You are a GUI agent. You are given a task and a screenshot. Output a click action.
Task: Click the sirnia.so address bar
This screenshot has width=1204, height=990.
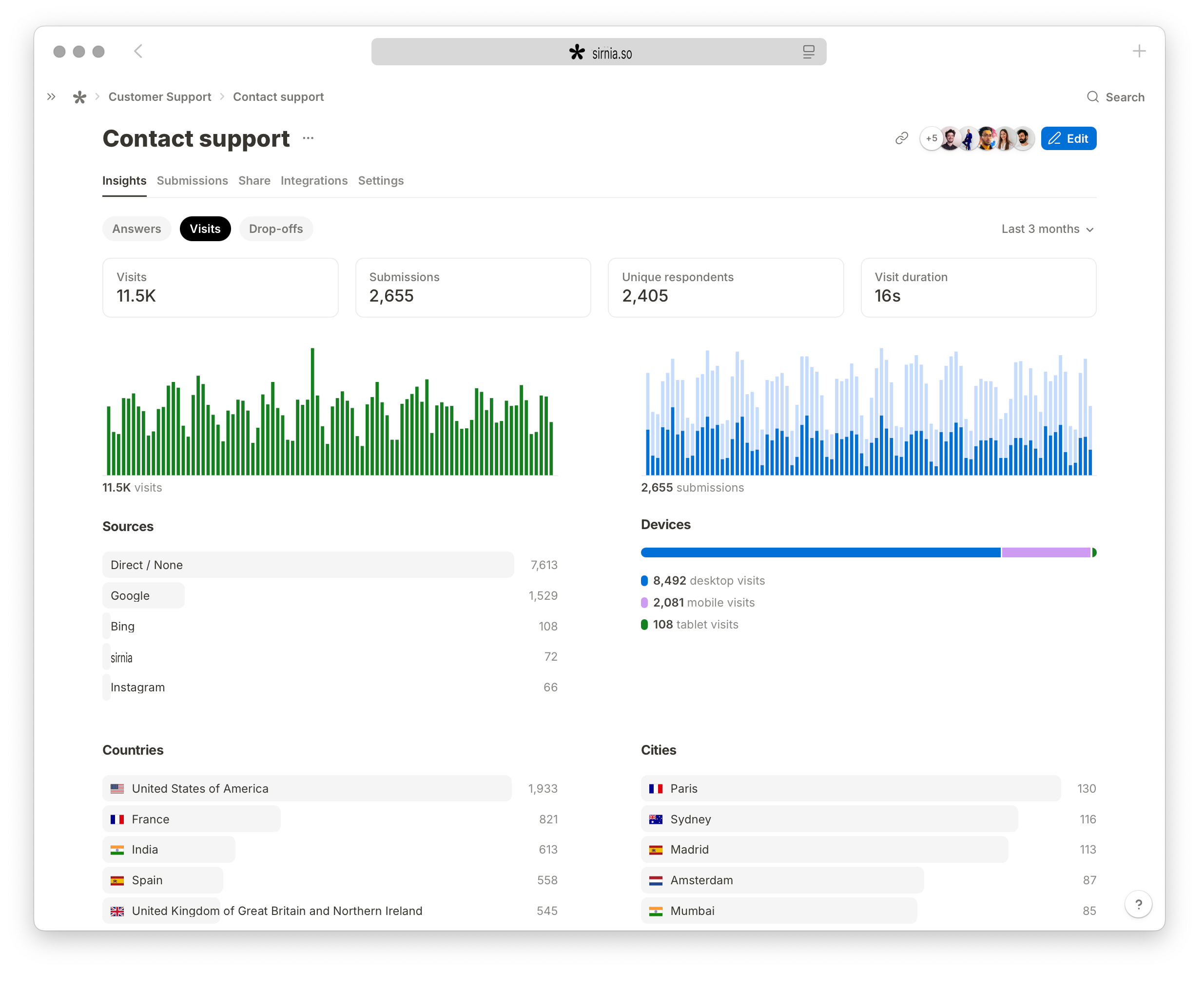pos(599,52)
